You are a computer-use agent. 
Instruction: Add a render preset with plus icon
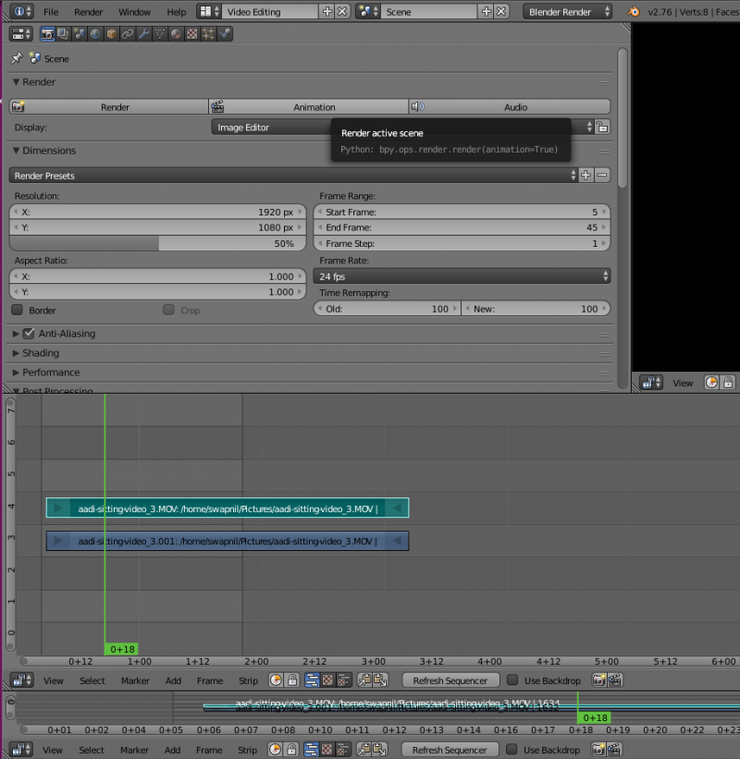pos(586,175)
